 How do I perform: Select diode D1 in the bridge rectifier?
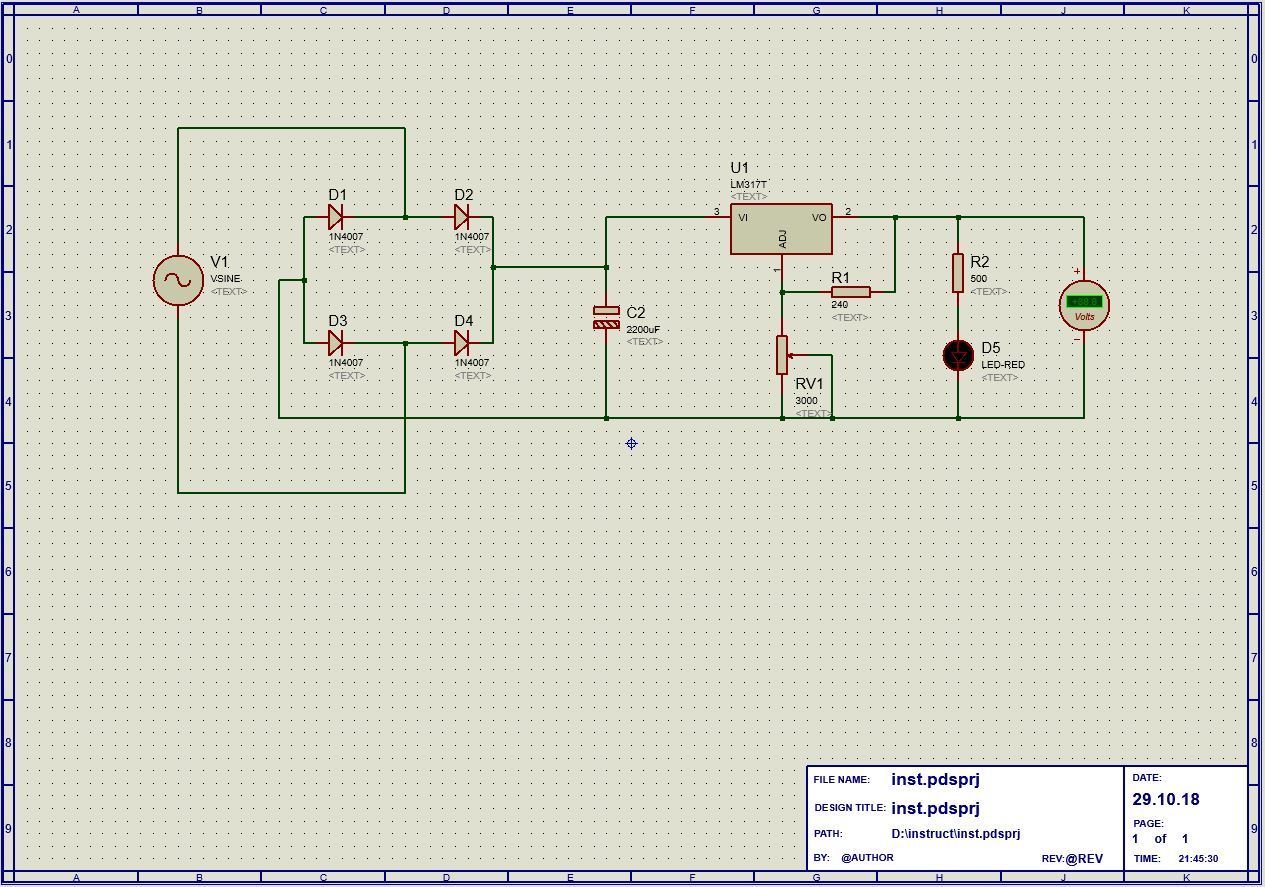coord(333,215)
